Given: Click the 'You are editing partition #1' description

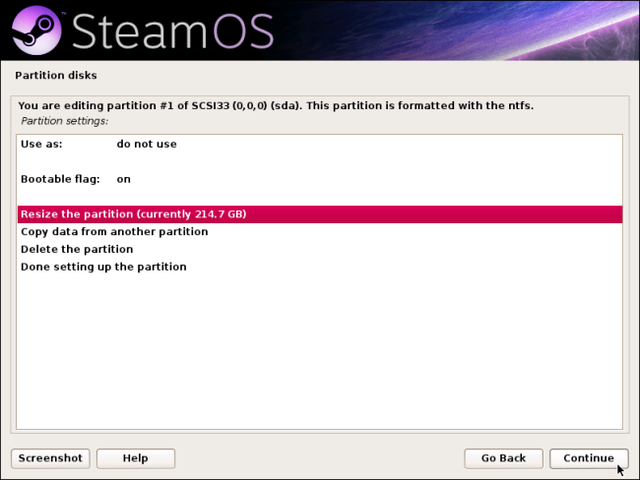Looking at the screenshot, I should coord(276,106).
